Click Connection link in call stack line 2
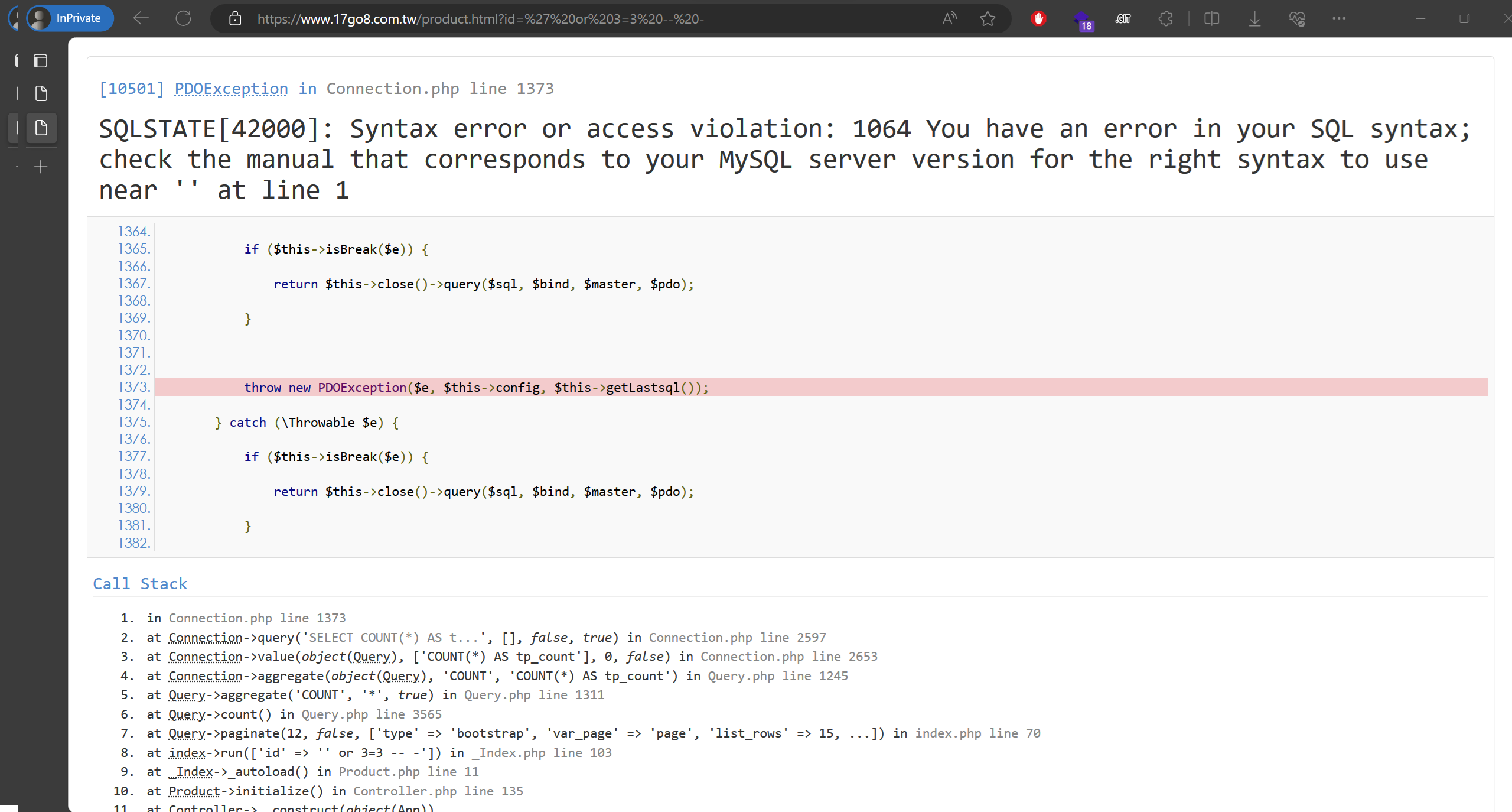1512x812 pixels. point(206,638)
